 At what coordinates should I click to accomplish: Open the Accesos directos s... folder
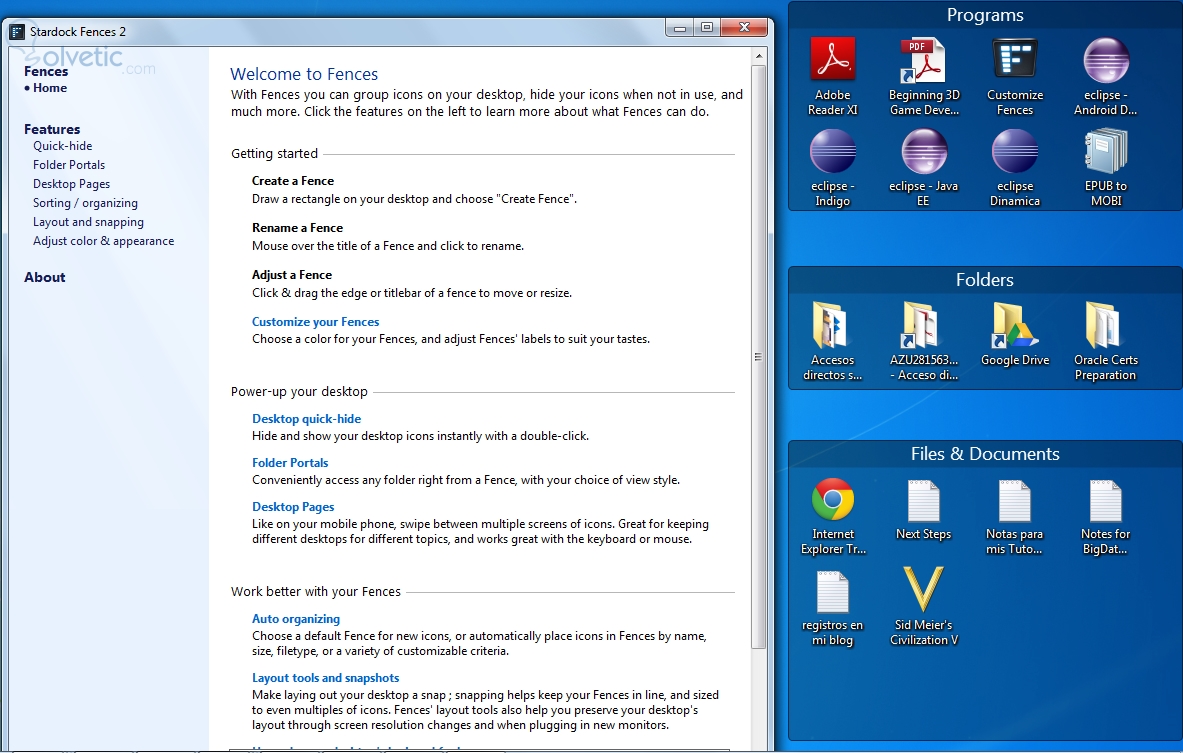click(832, 341)
